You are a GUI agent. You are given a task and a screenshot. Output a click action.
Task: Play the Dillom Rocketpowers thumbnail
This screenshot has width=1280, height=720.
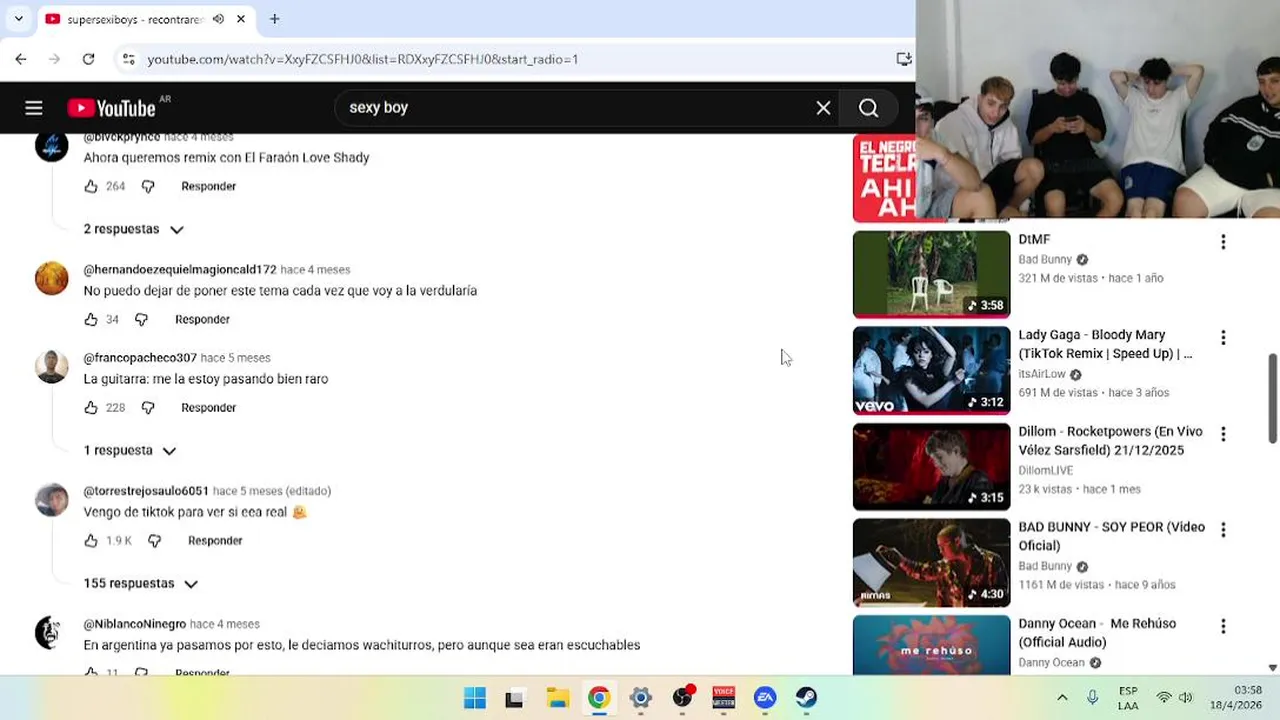[x=931, y=466]
